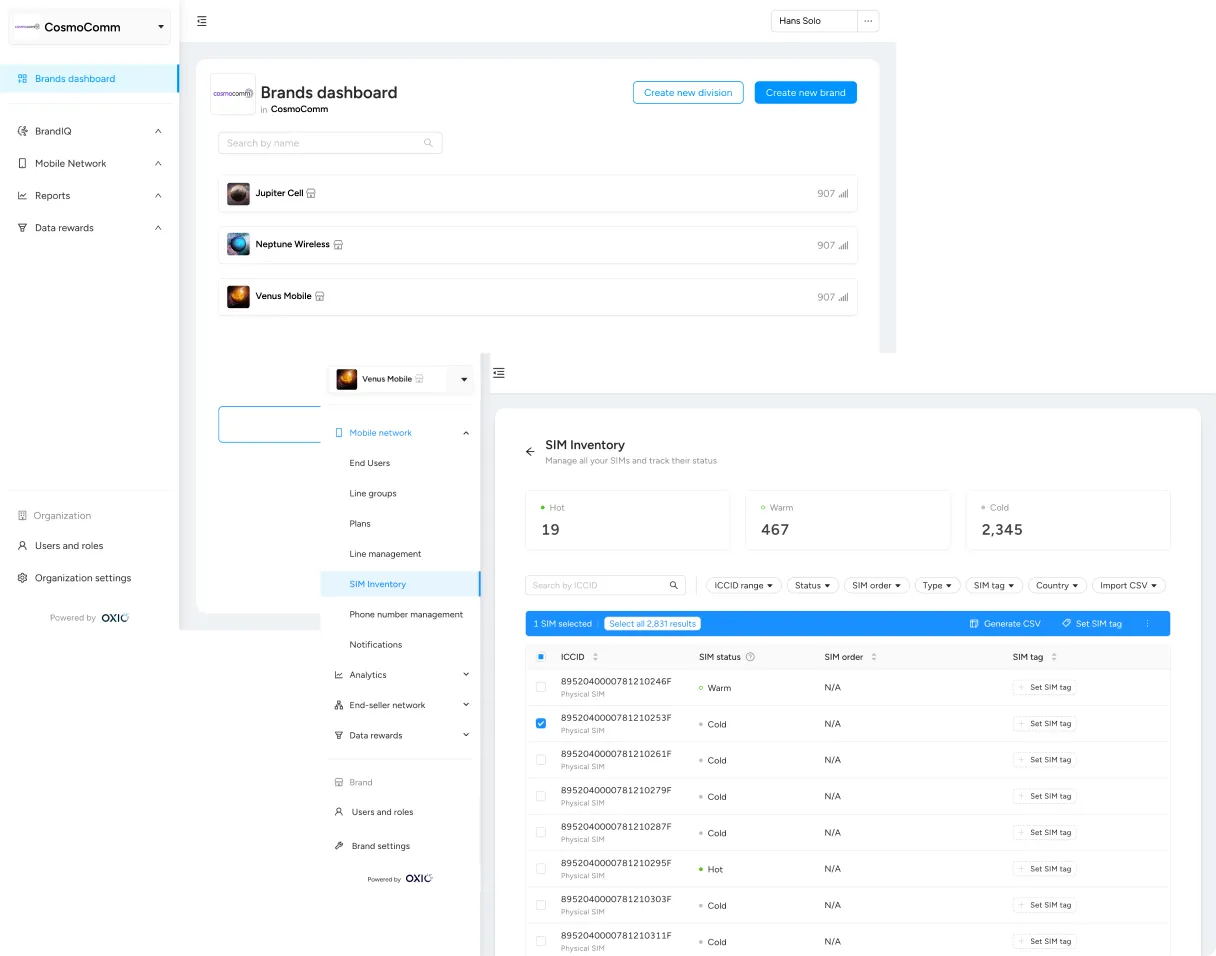The height and width of the screenshot is (956, 1216).
Task: Click the Venus Mobile avatar in brands list
Action: [x=238, y=297]
